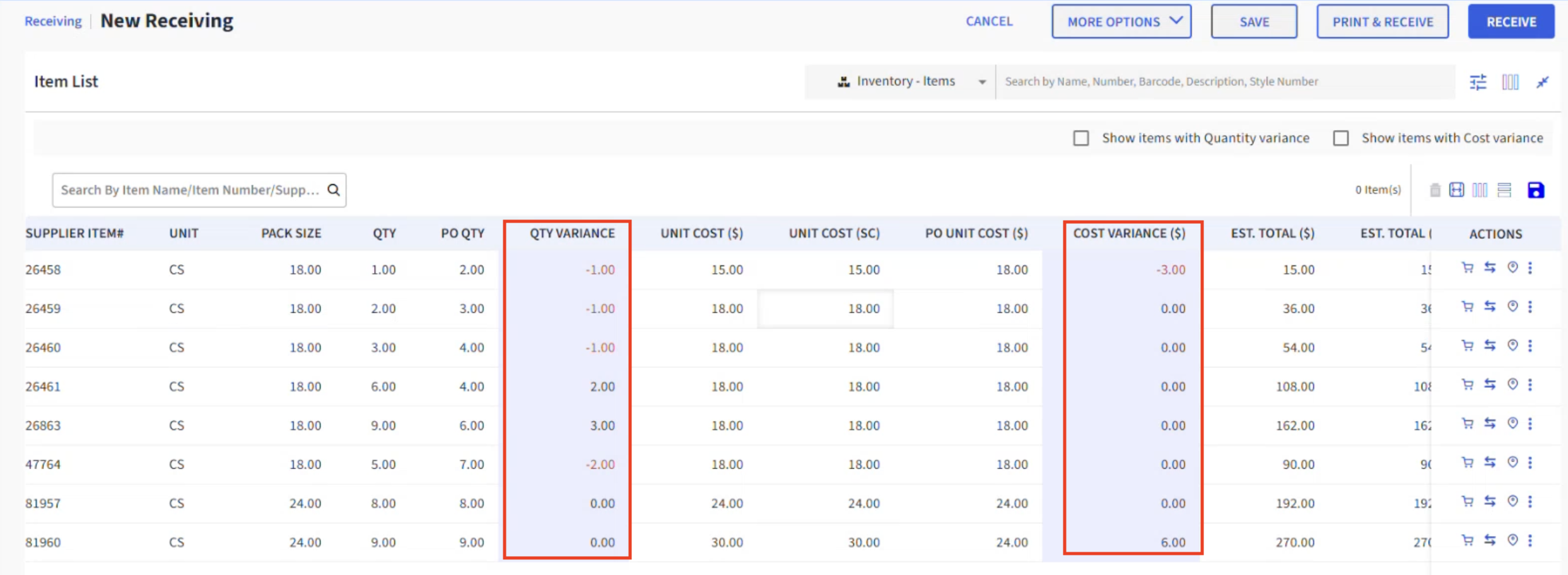Click the cart icon for item 26458

tap(1468, 268)
